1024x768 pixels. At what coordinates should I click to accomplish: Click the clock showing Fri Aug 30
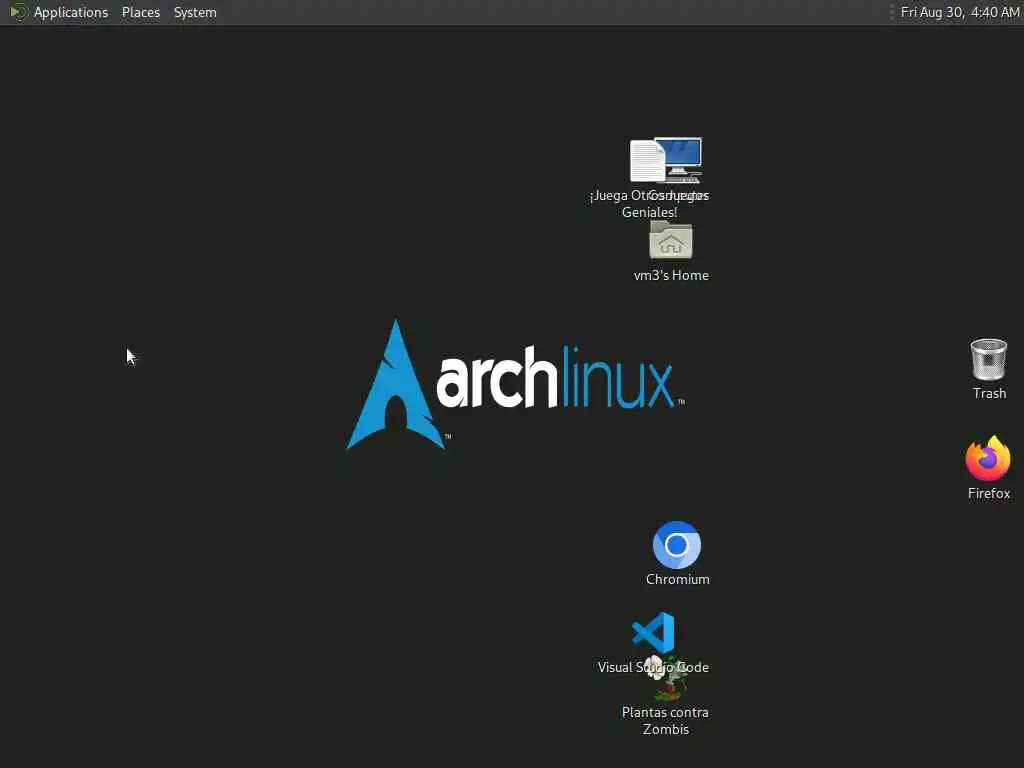pos(959,12)
